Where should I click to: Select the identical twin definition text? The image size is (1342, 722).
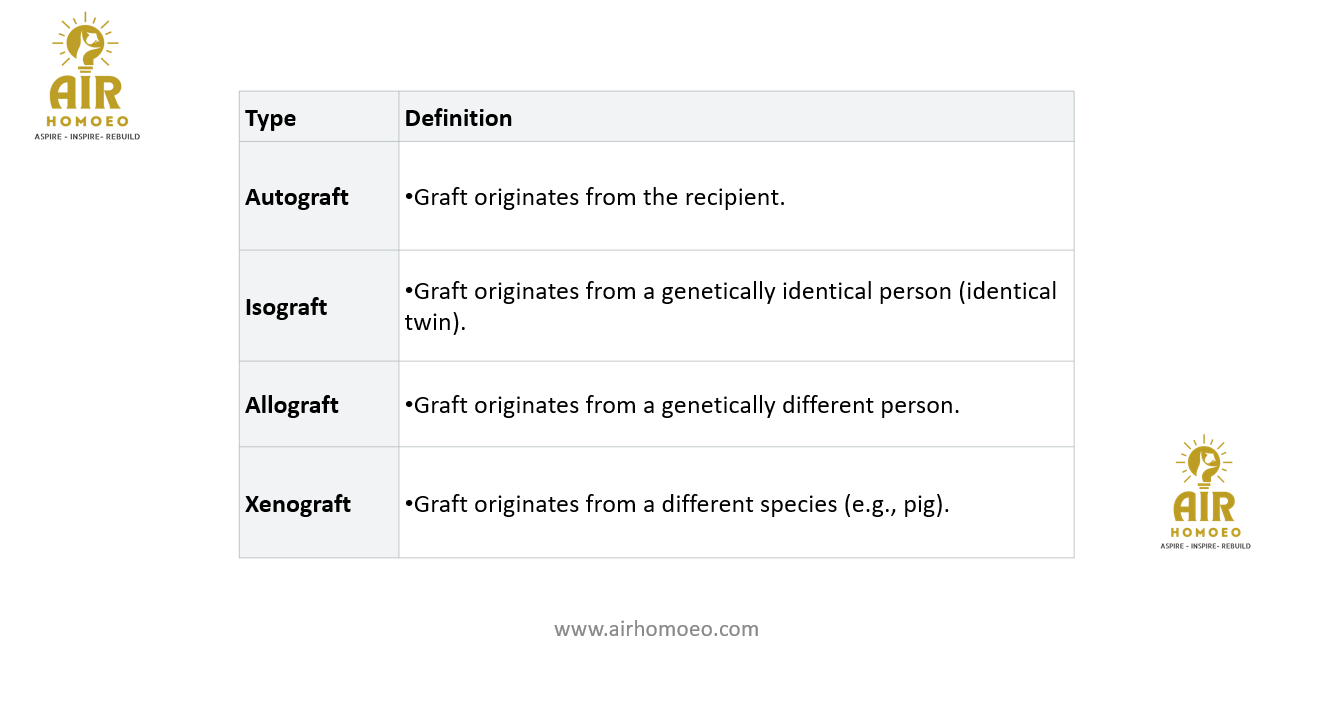[730, 306]
